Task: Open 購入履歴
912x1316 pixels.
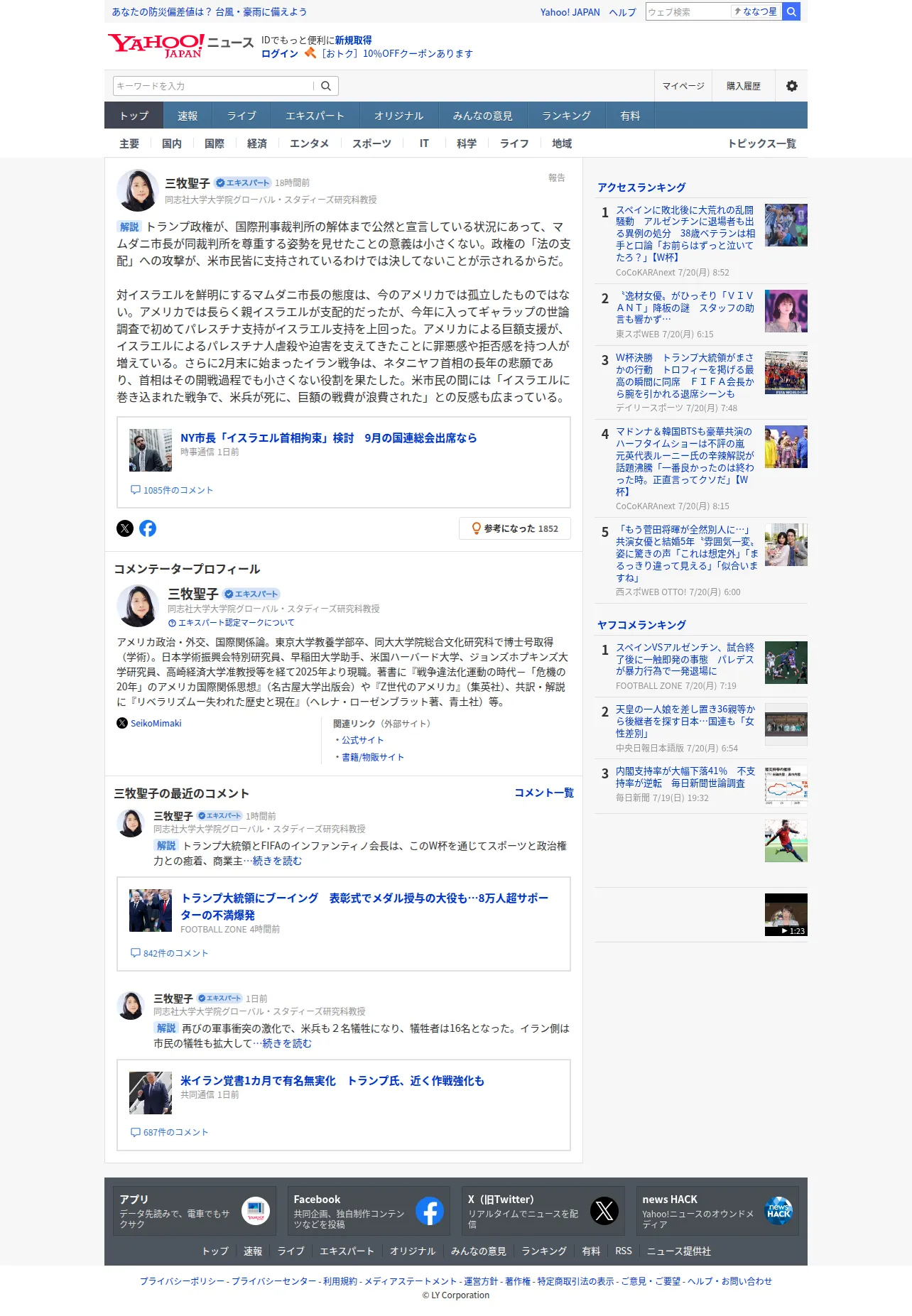Action: [x=743, y=86]
